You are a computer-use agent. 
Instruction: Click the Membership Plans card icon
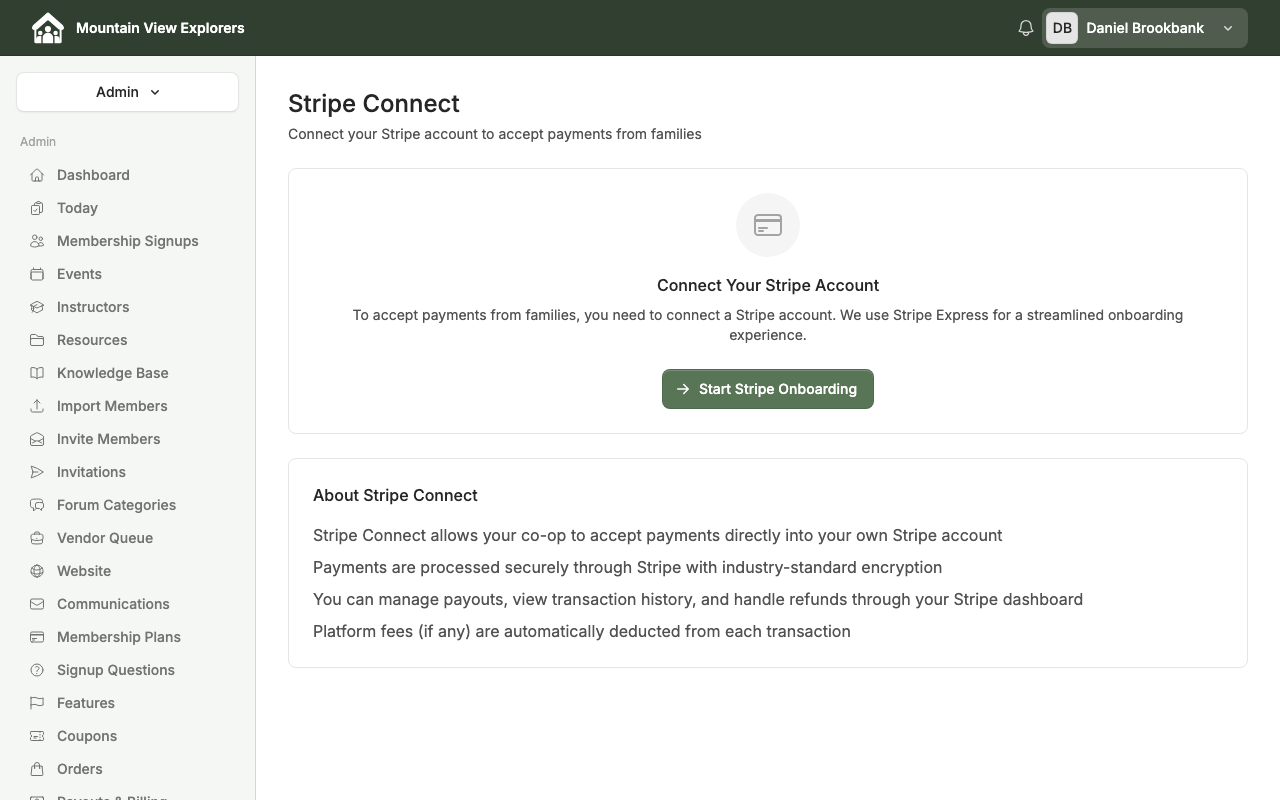(x=37, y=637)
